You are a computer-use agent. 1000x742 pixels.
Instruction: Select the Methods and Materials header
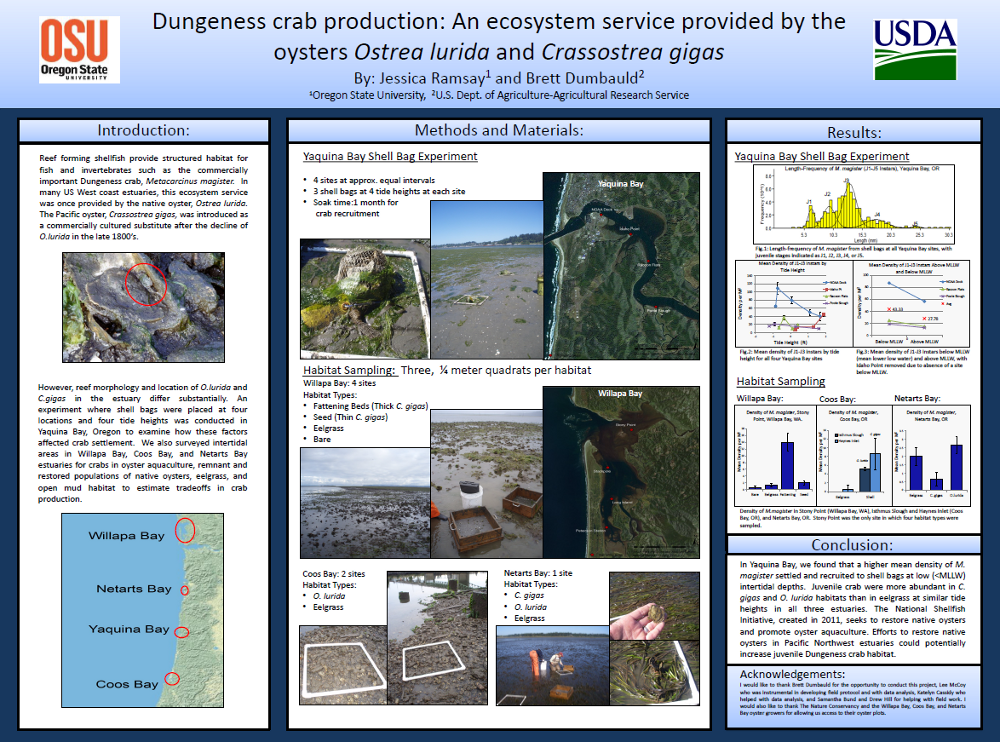[499, 130]
